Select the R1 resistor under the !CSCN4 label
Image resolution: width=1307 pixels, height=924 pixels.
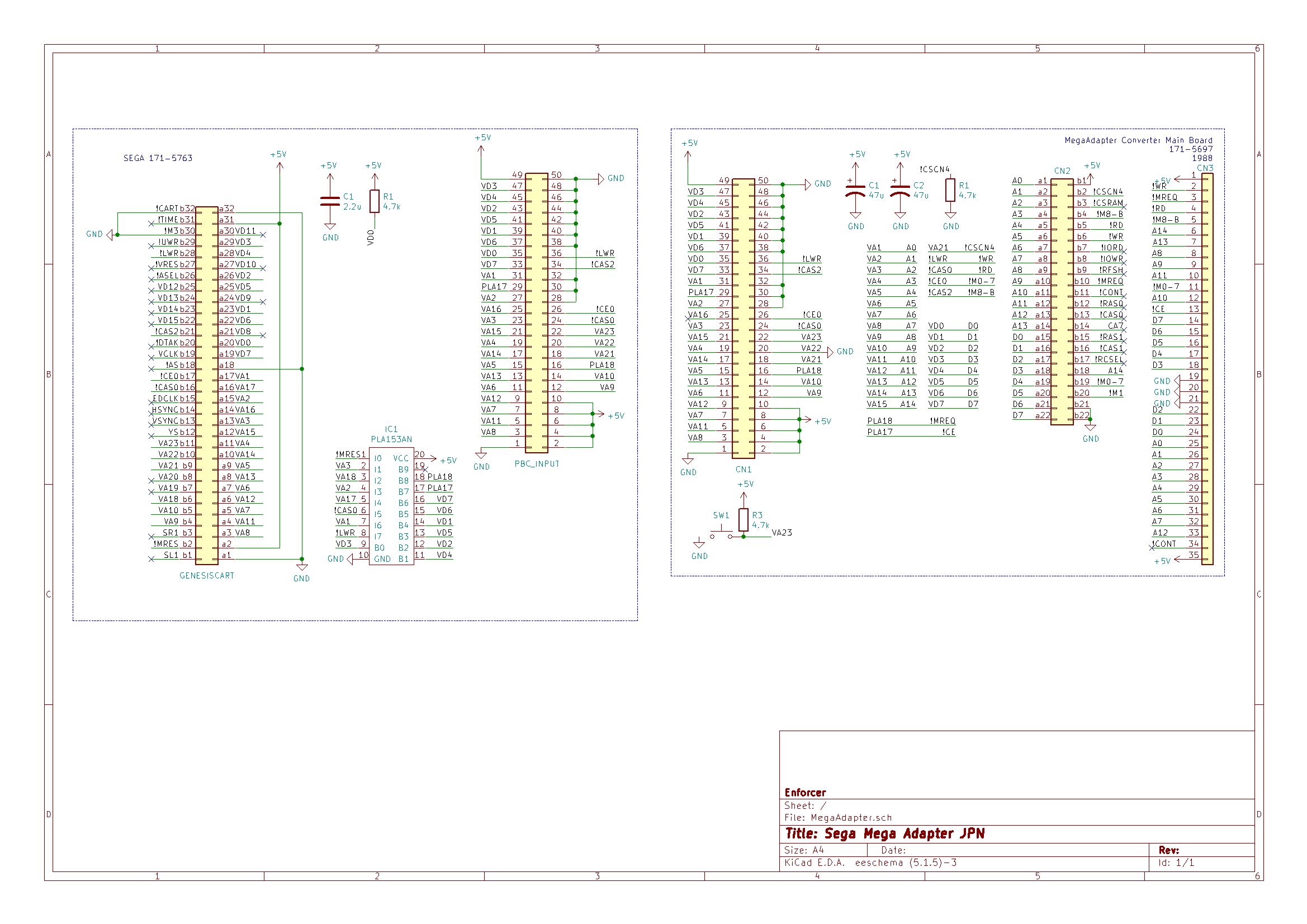[950, 190]
